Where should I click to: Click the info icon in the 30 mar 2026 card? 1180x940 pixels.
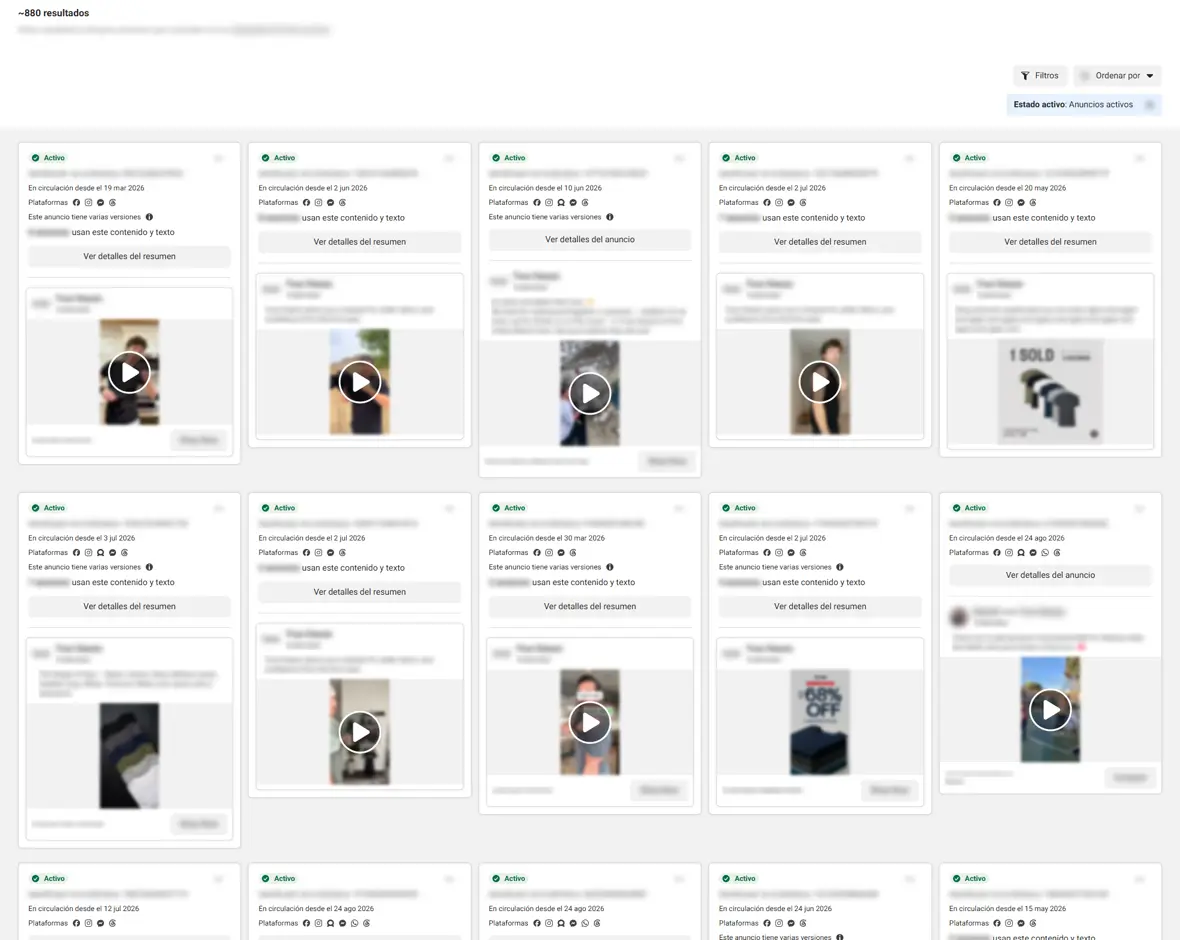610,567
